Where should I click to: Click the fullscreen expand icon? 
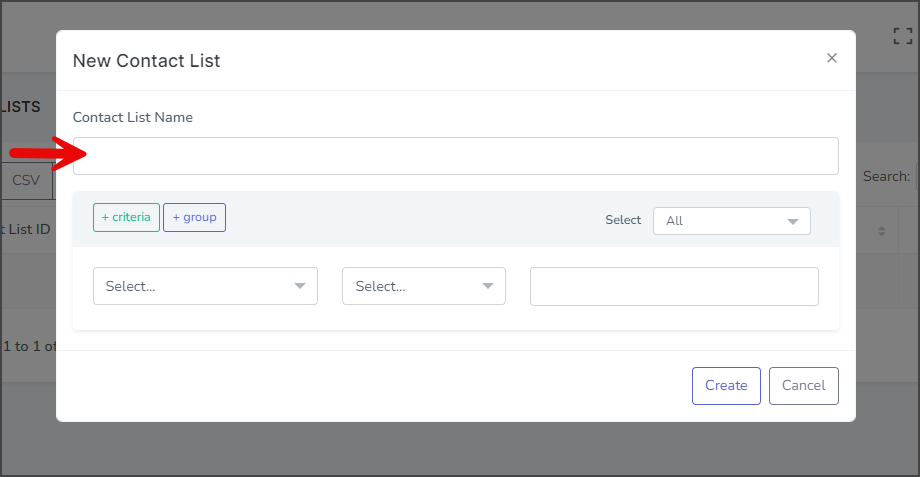pyautogui.click(x=903, y=36)
